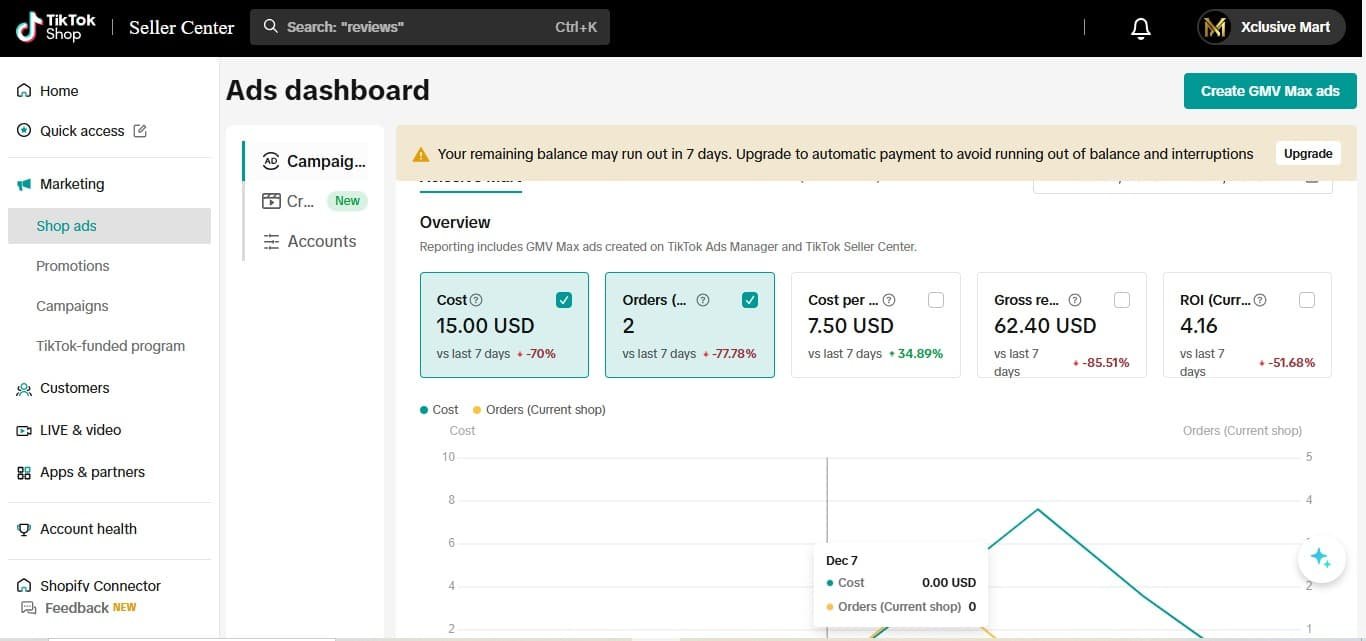The image size is (1366, 641).
Task: Uncheck the Orders metric checkbox
Action: point(750,300)
